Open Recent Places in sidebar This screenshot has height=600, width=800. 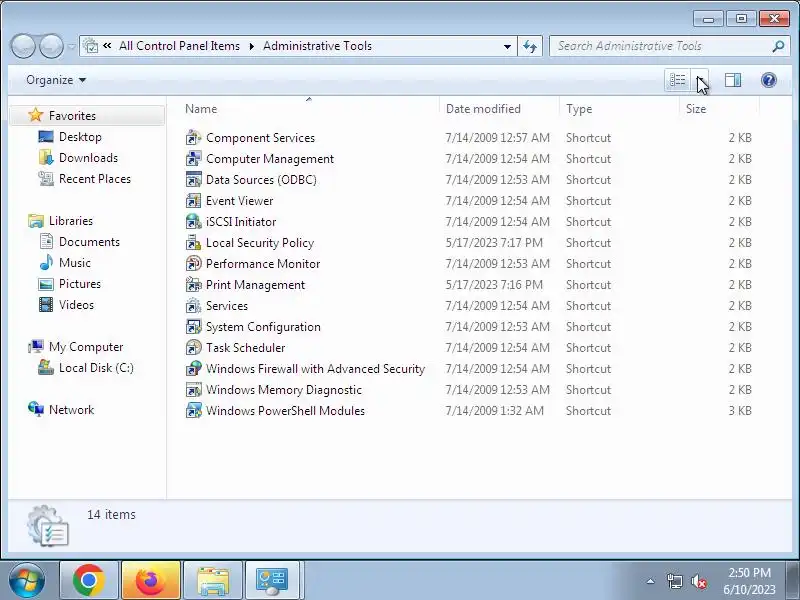point(95,179)
